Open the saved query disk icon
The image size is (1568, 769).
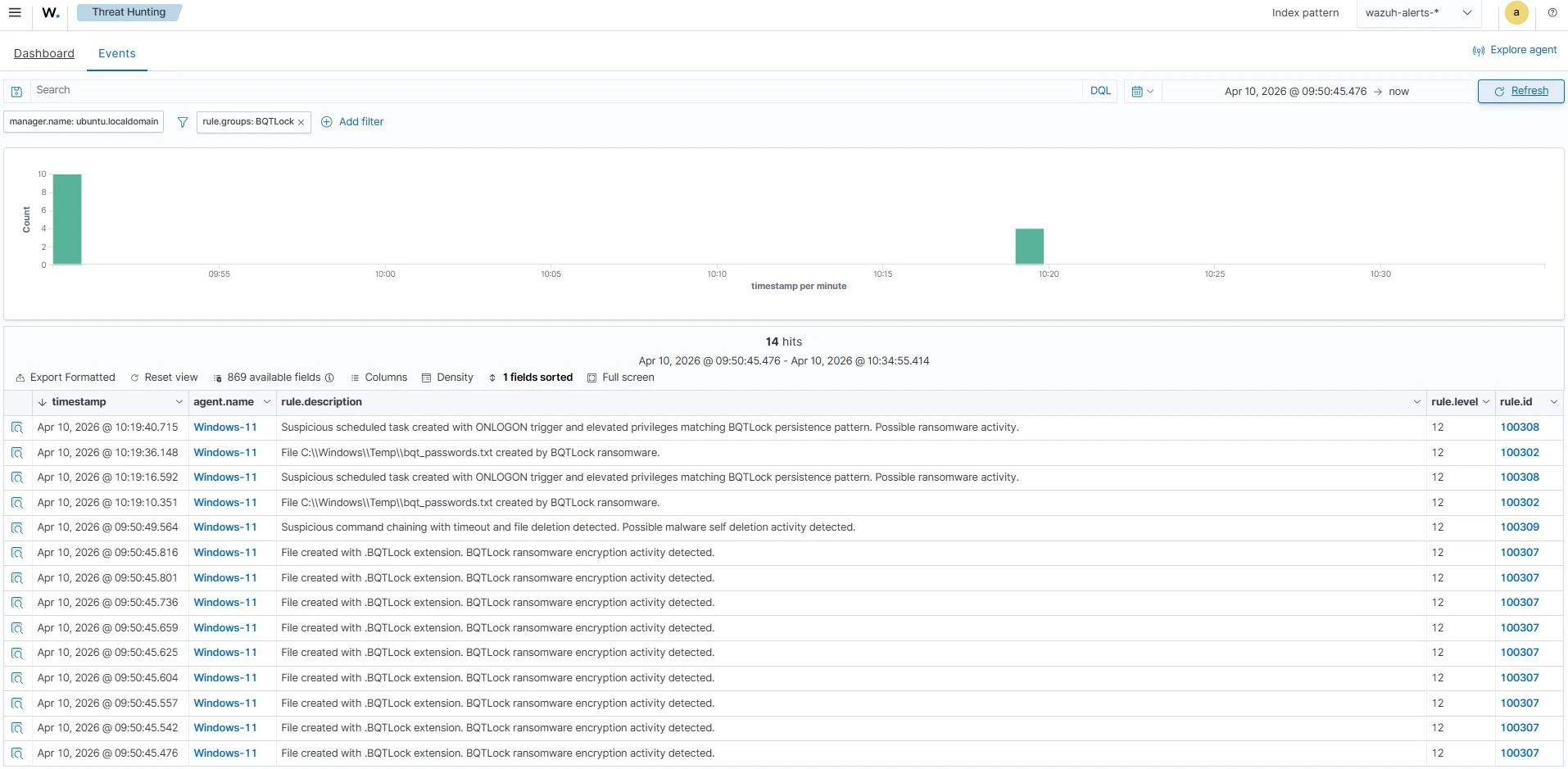pos(16,91)
